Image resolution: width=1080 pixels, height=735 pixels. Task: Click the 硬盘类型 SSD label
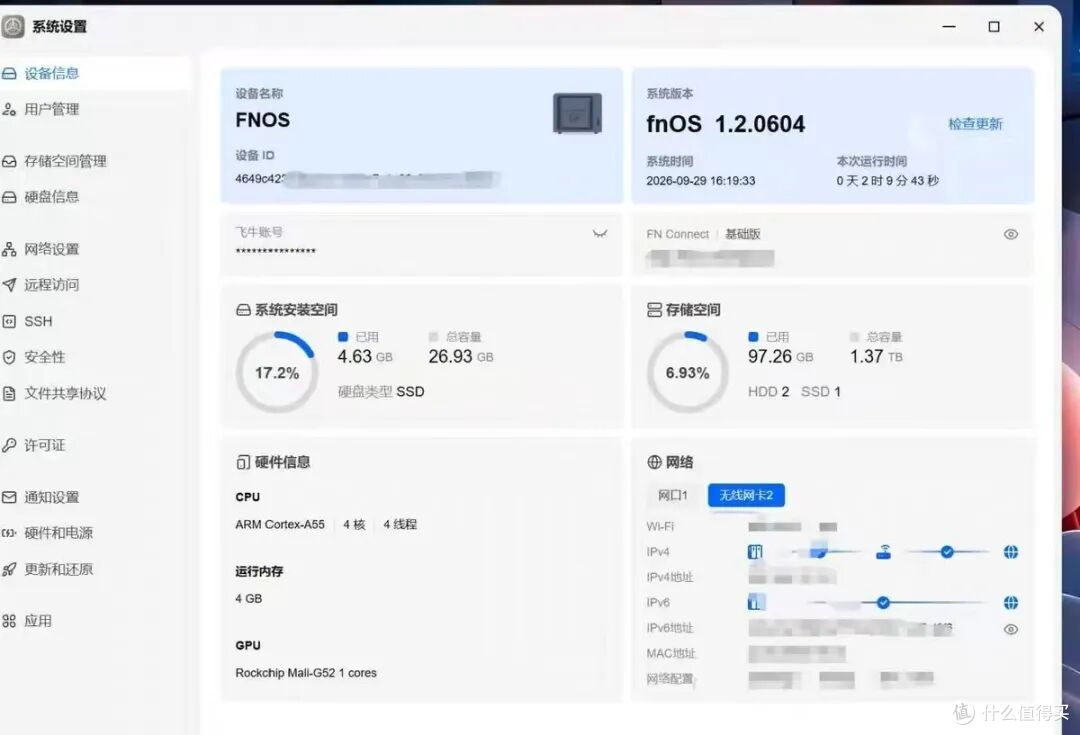[x=381, y=391]
